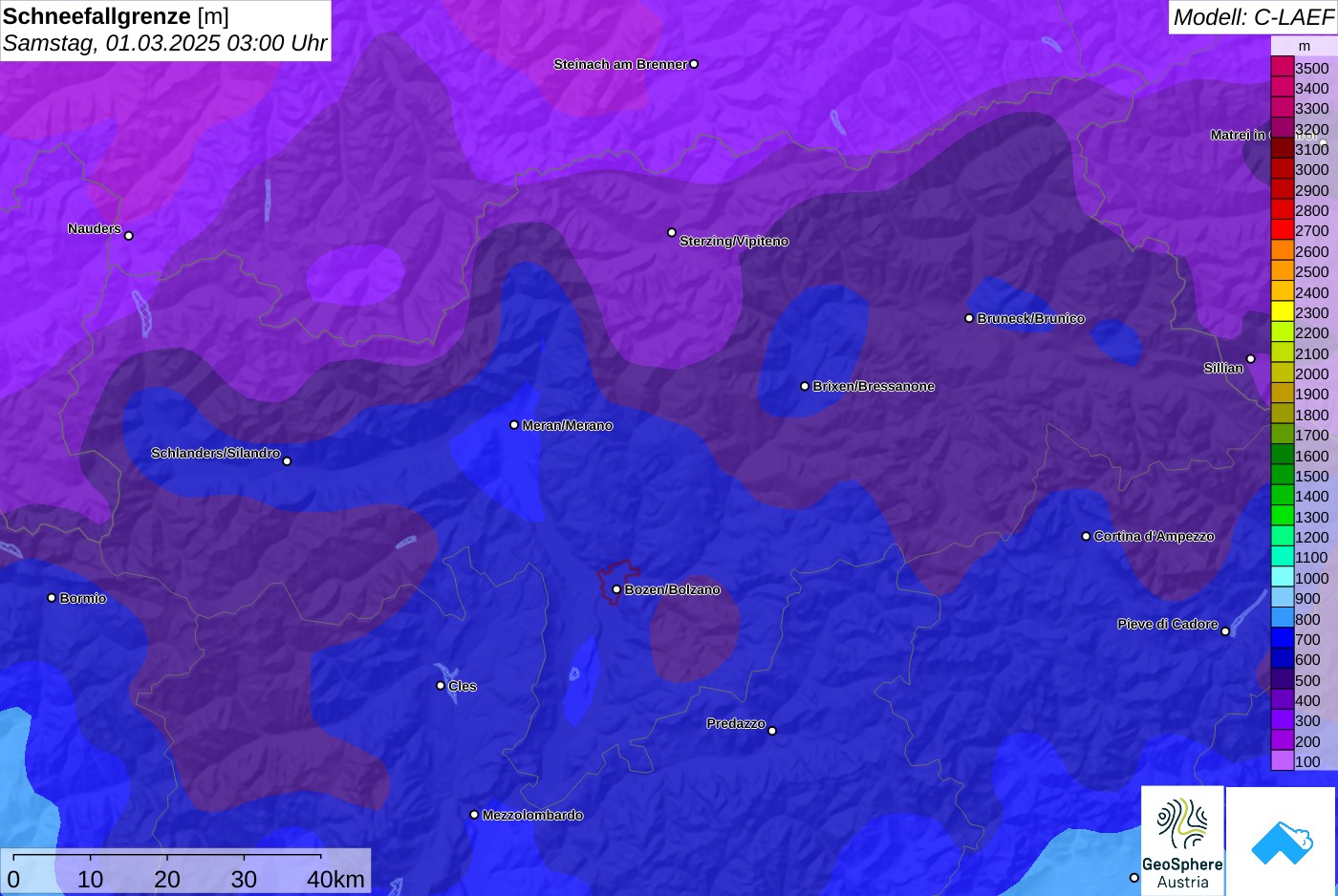
Task: Click the Bormio label text
Action: (x=83, y=598)
